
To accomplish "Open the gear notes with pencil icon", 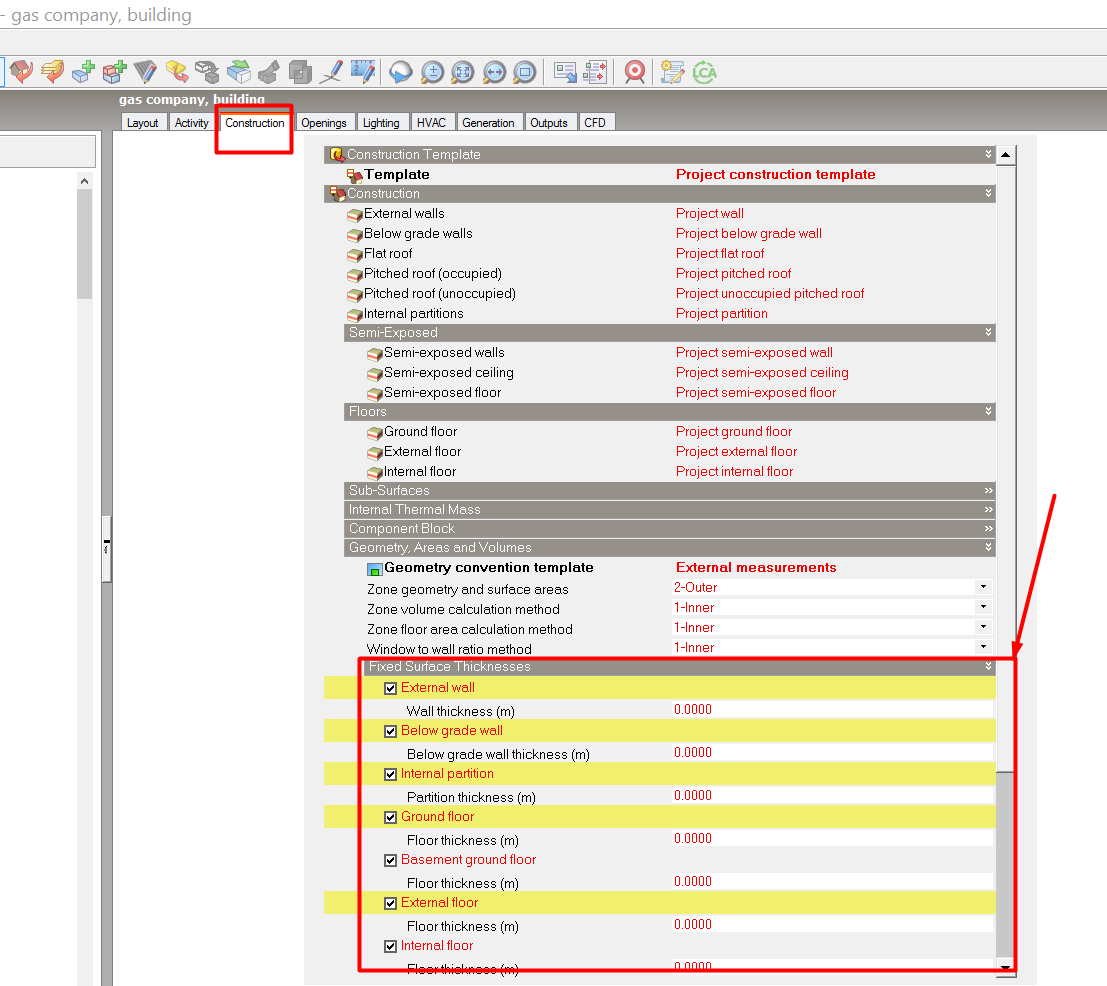I will pos(672,72).
